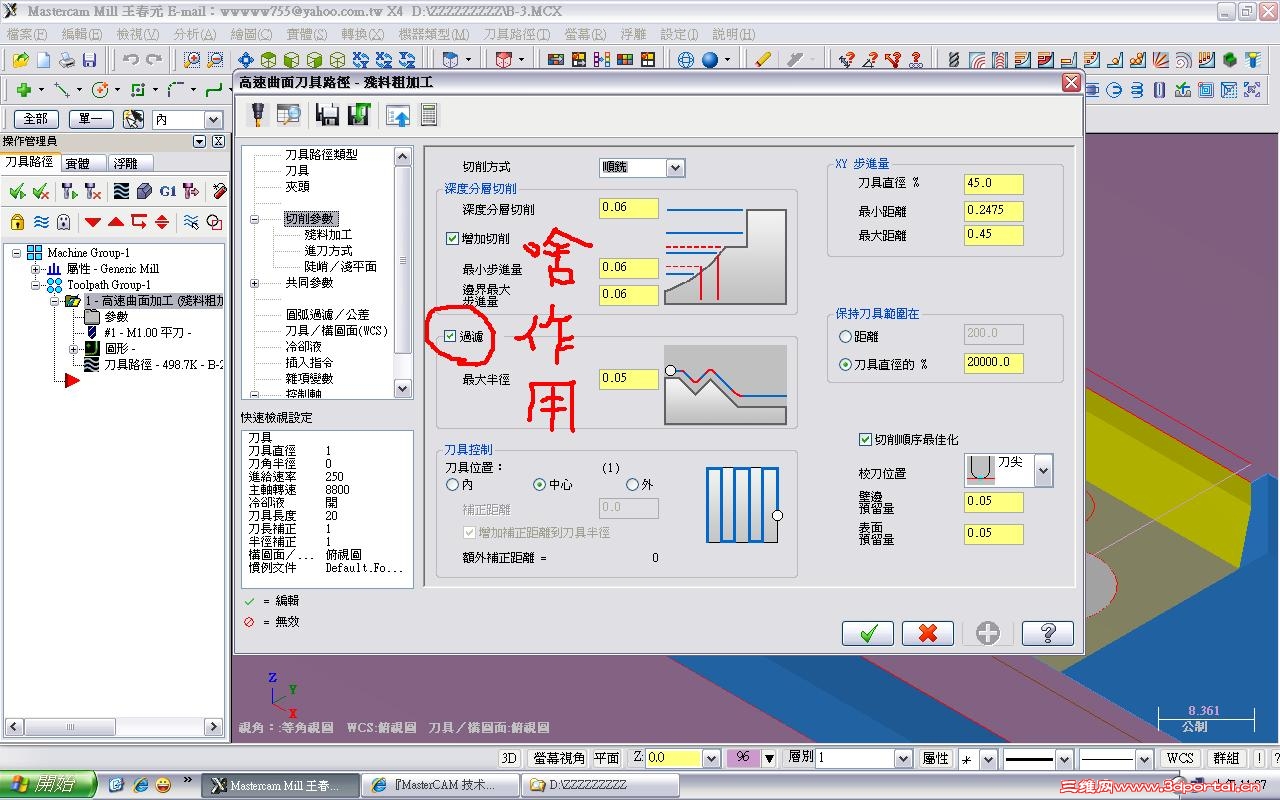Select the 中心 tool position radio button
The image size is (1280, 800).
click(x=540, y=485)
